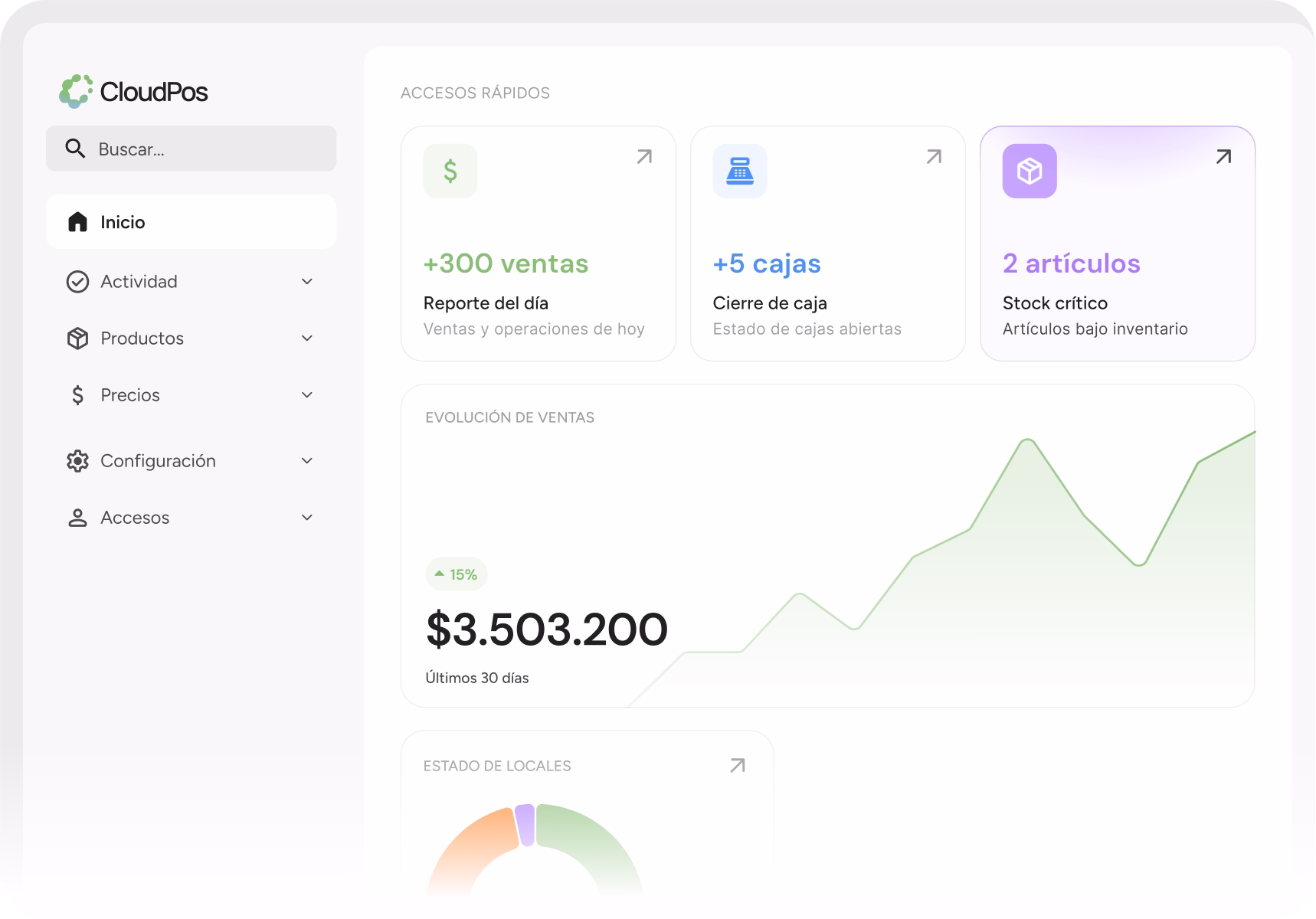
Task: Click the +5 cajas figure
Action: point(767,263)
